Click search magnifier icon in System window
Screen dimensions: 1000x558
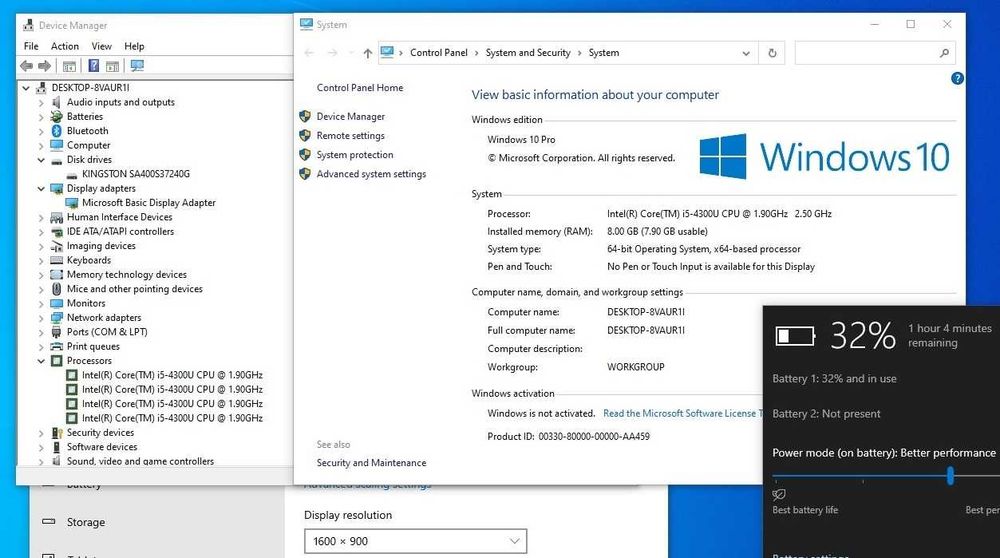(x=944, y=54)
